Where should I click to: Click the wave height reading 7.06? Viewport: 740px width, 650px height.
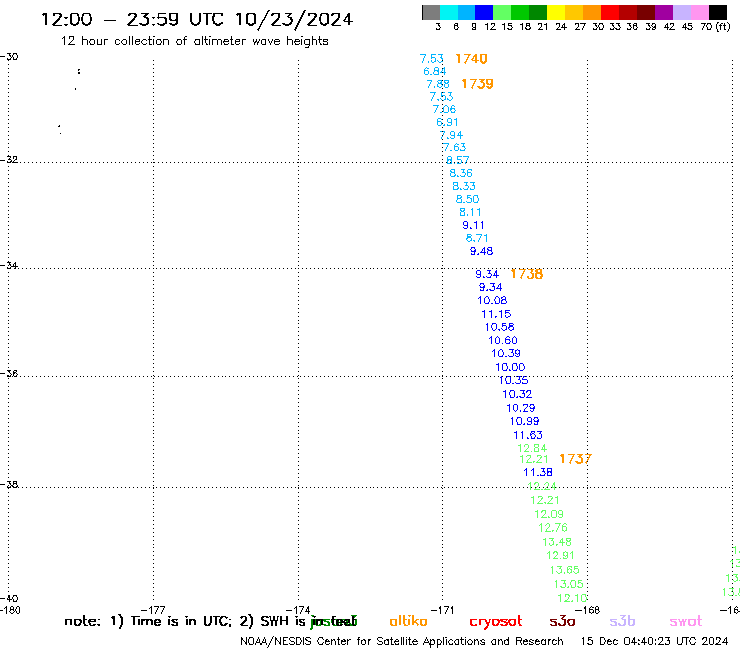[x=445, y=109]
